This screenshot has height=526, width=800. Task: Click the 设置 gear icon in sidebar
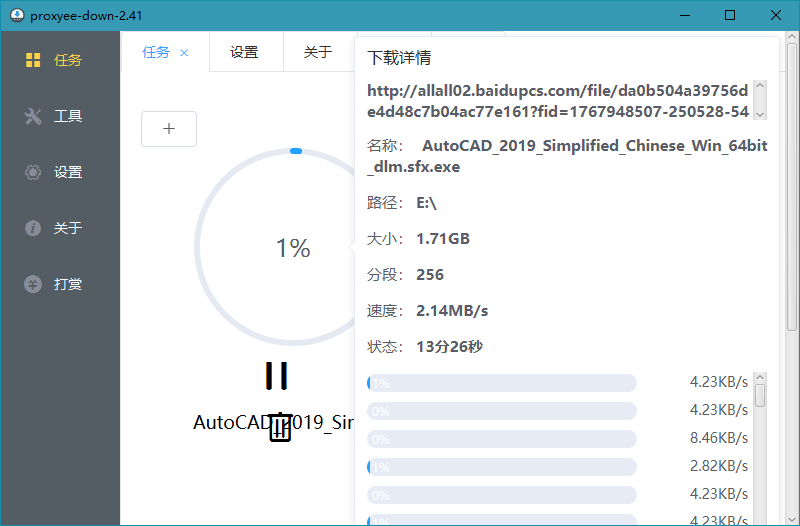pyautogui.click(x=33, y=172)
